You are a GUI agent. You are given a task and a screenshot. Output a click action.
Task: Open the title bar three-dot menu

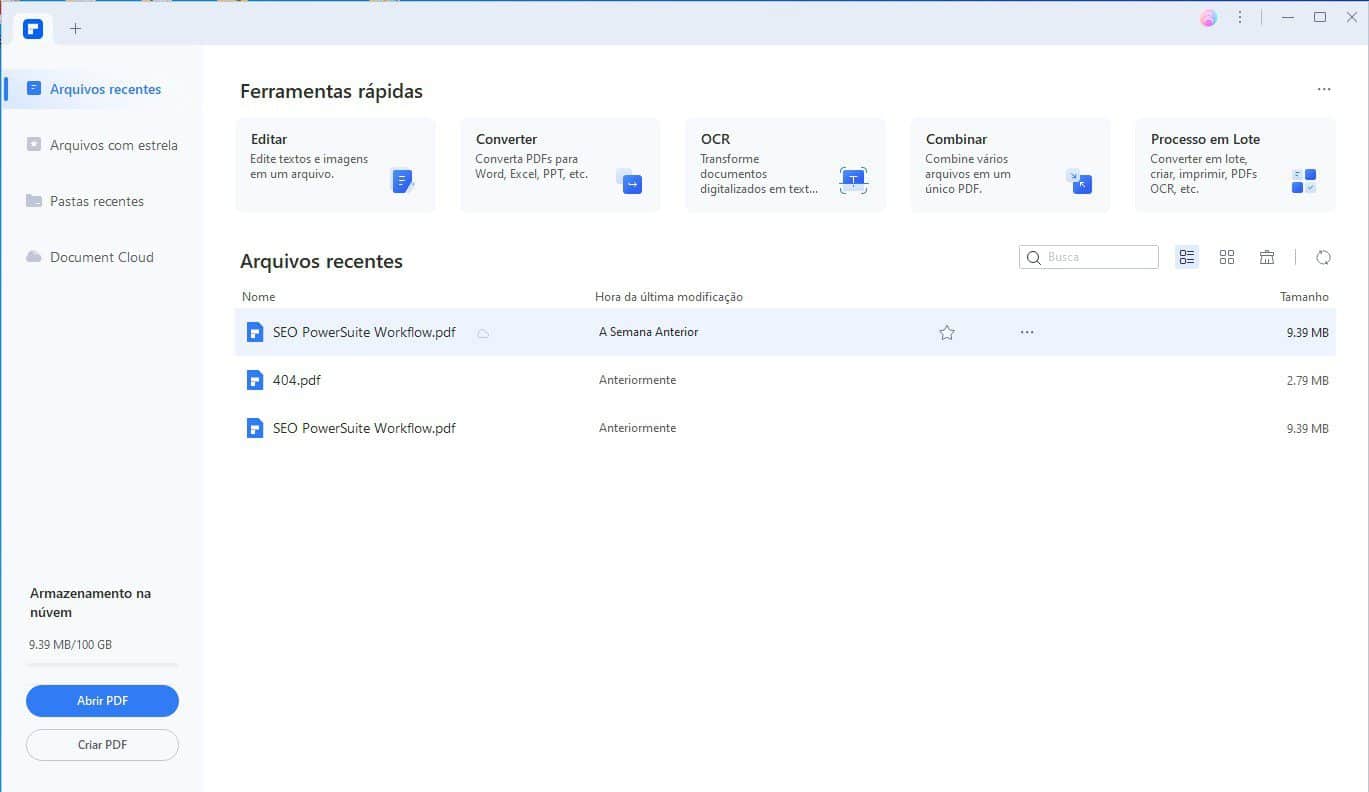[1241, 18]
